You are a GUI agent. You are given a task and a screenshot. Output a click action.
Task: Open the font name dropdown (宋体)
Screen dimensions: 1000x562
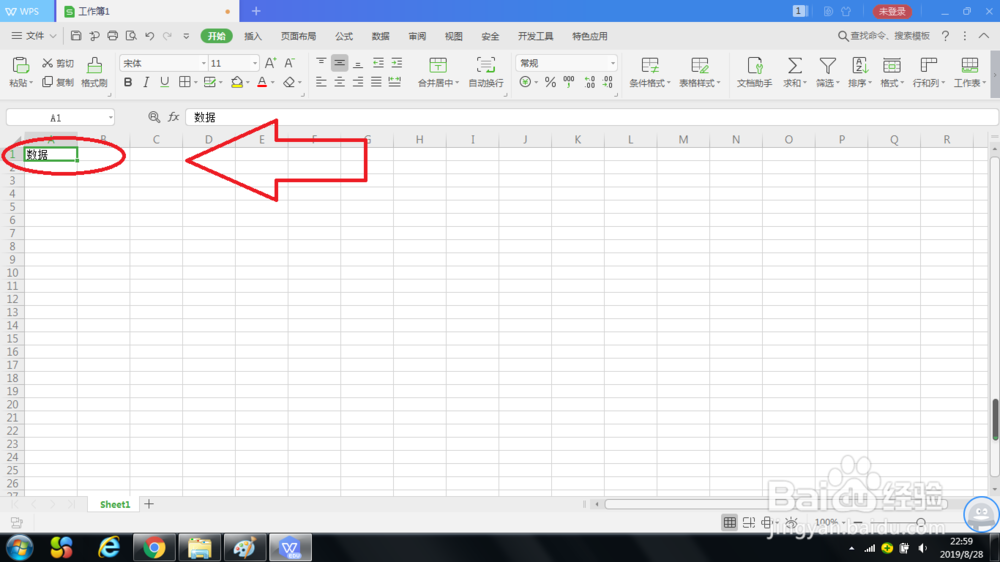203,63
